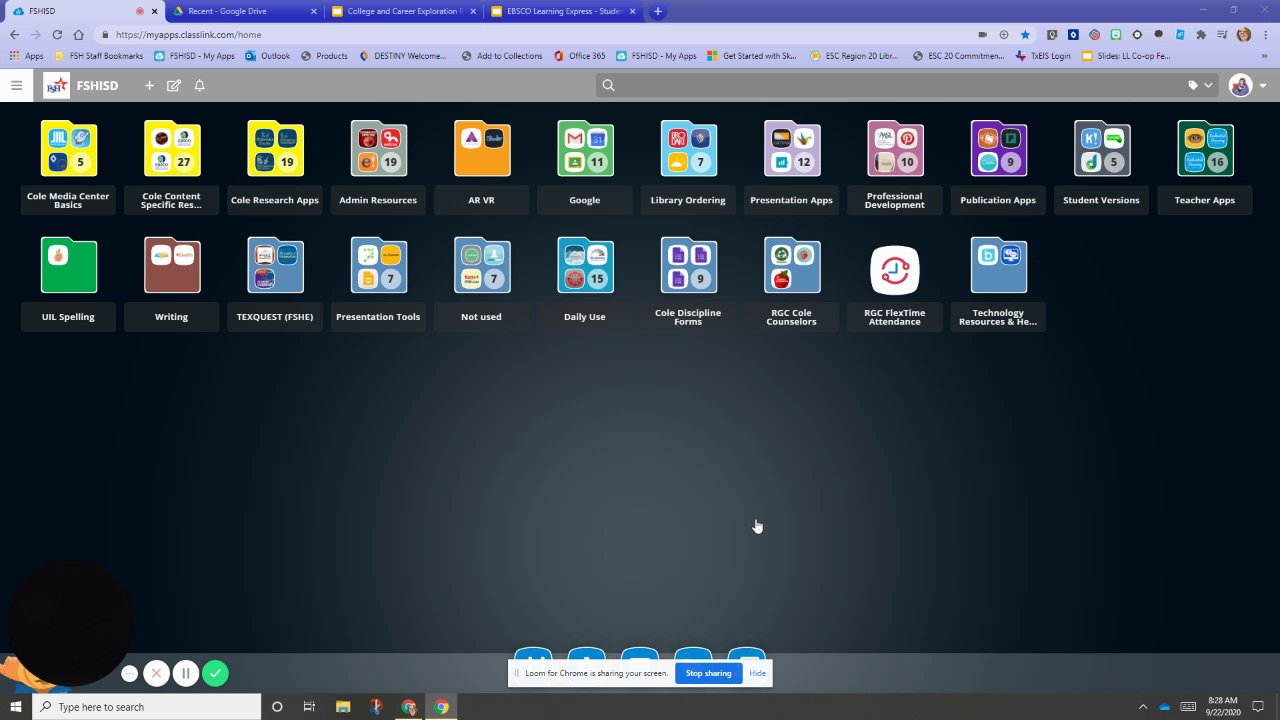Open the Office 365 bookmark
The height and width of the screenshot is (720, 1280).
(579, 56)
